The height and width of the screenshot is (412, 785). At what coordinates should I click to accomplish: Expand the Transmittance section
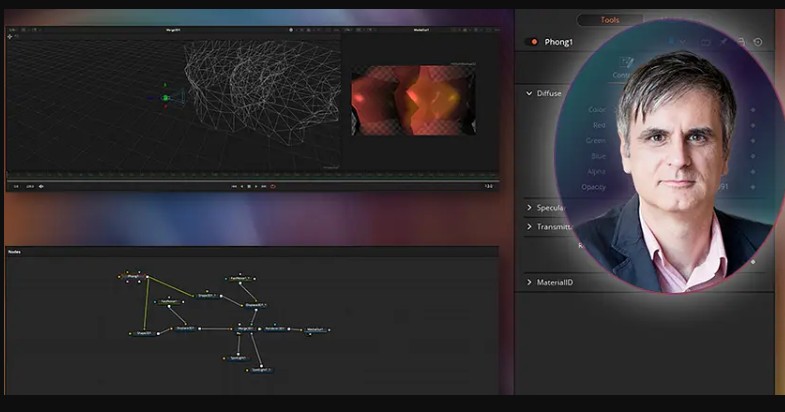click(x=529, y=227)
